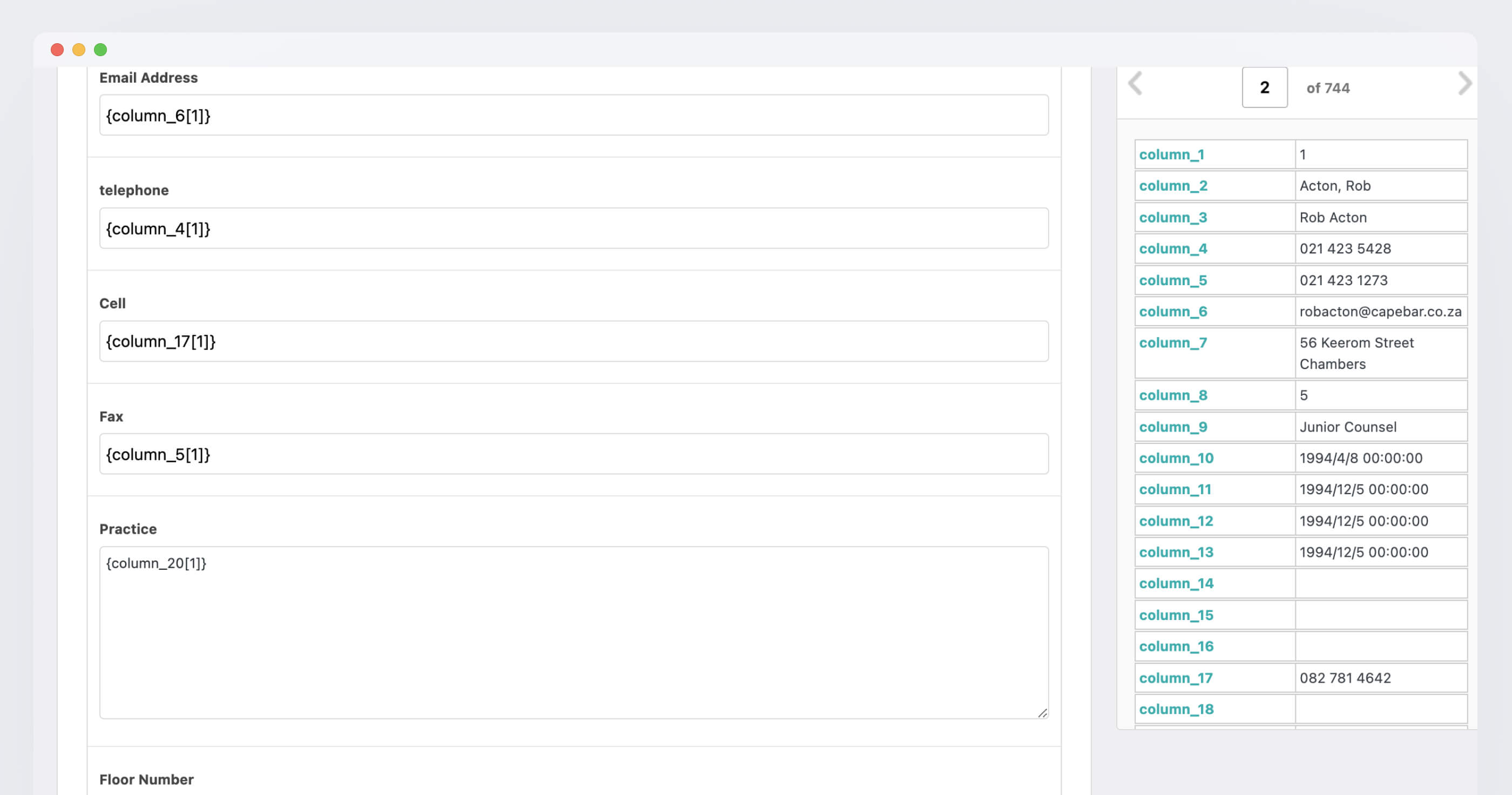Click the Email Address input field
The width and height of the screenshot is (1512, 795).
tap(573, 115)
